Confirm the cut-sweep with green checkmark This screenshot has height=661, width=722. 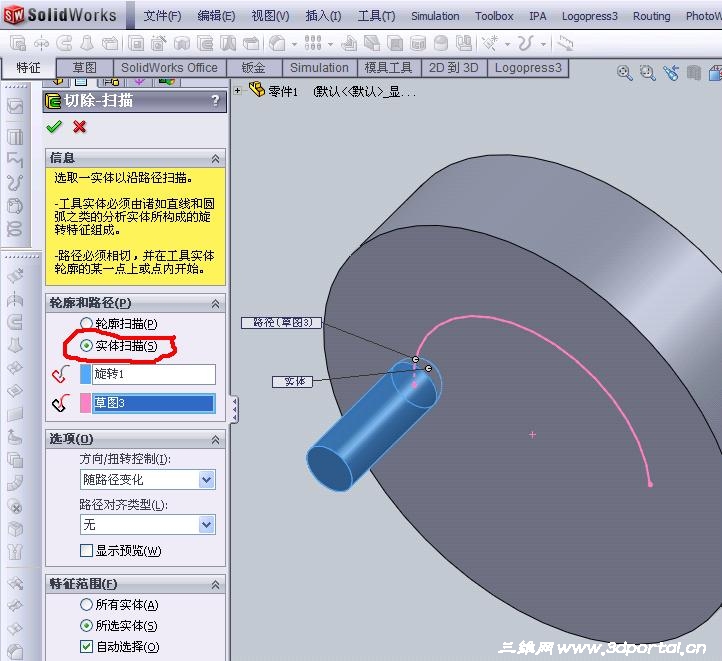[54, 126]
